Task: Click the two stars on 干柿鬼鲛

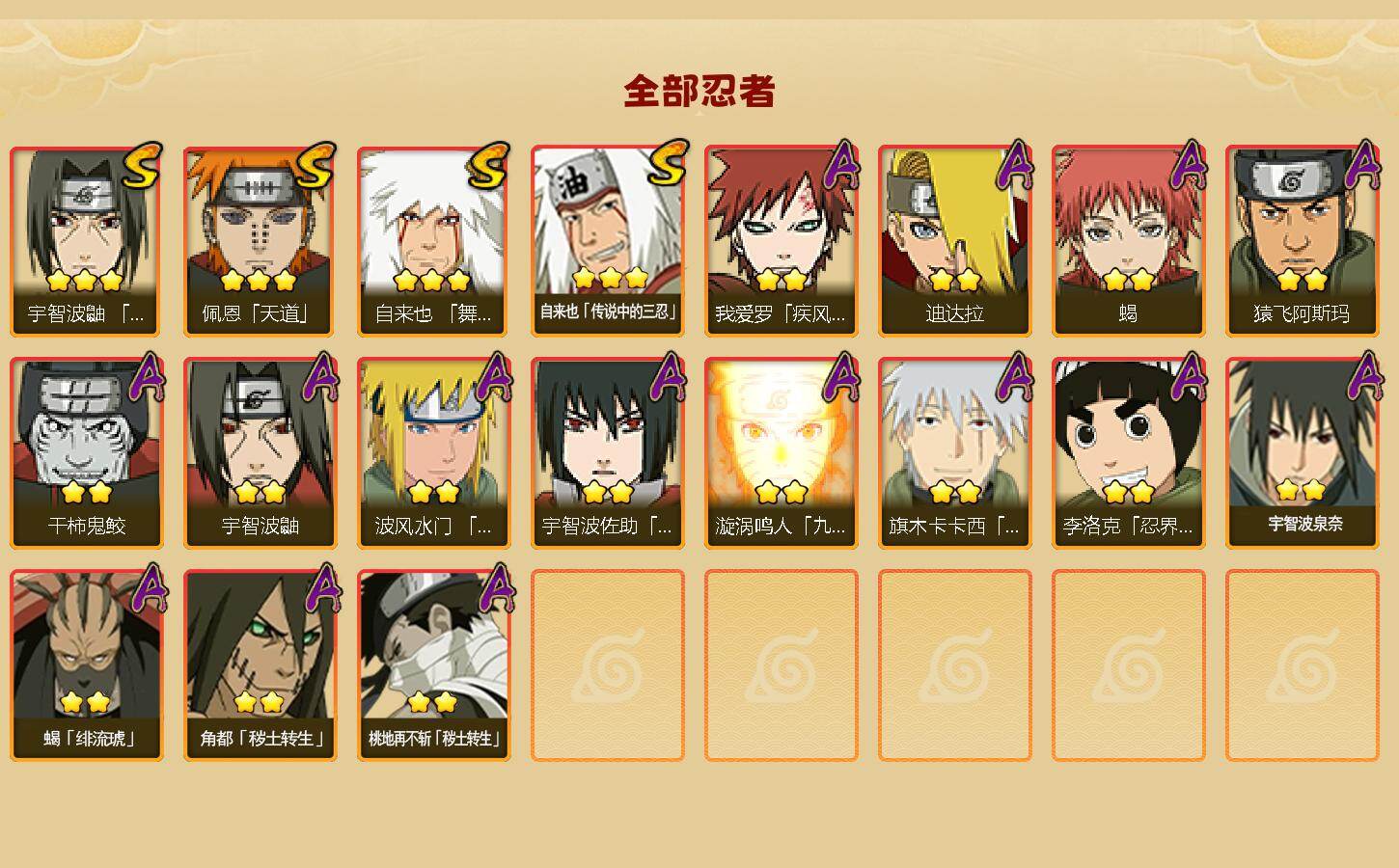Action: point(87,492)
